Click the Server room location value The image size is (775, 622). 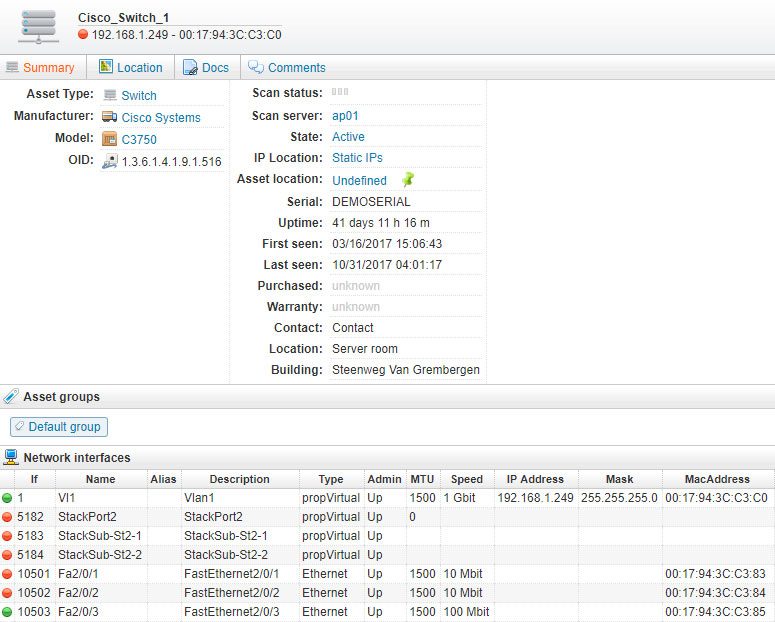(x=365, y=349)
